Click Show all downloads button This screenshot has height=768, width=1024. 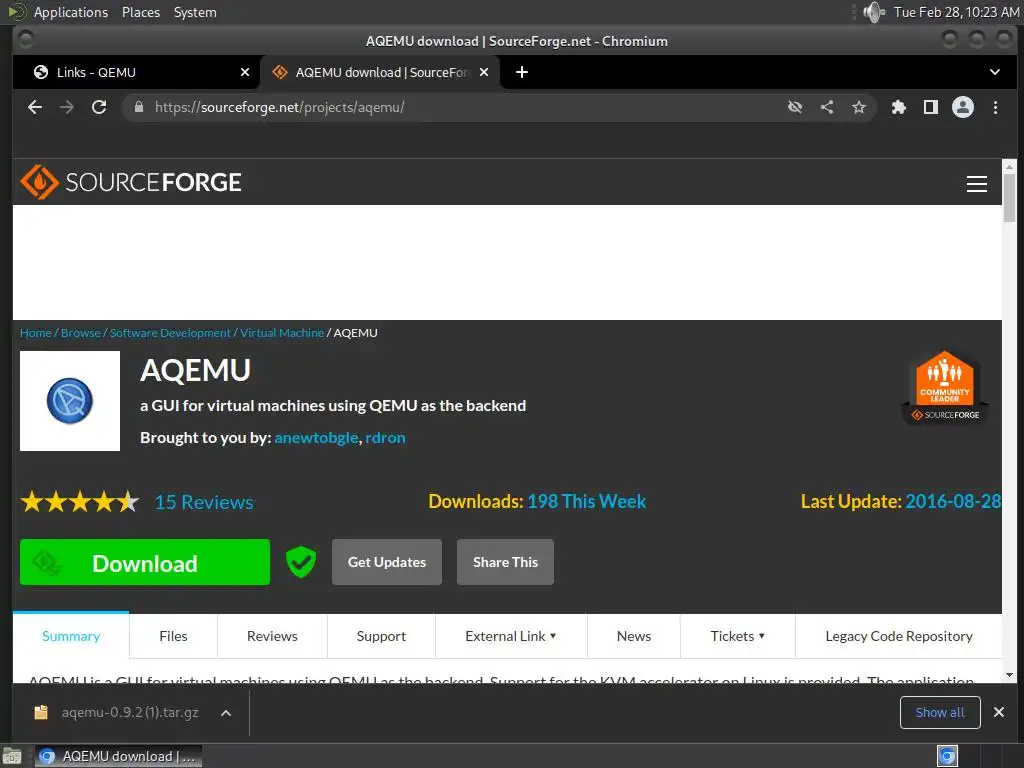coord(940,712)
